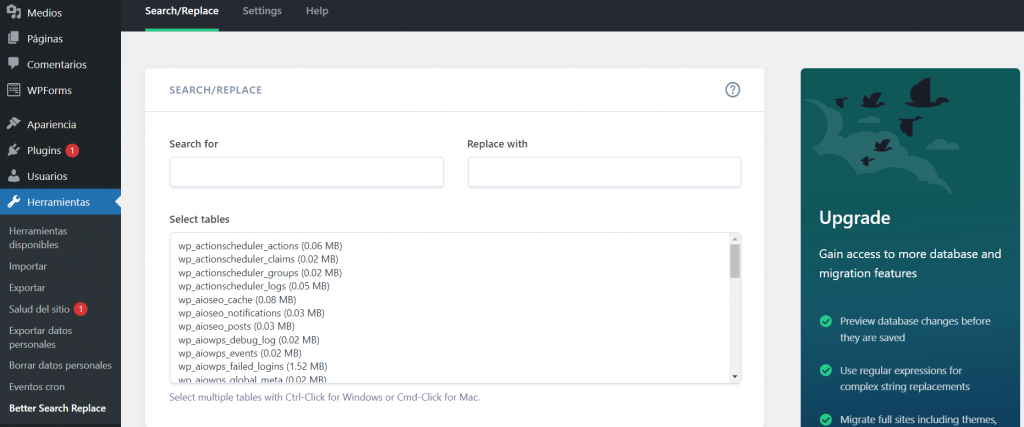1024x427 pixels.
Task: Open the Help tab
Action: pyautogui.click(x=317, y=11)
